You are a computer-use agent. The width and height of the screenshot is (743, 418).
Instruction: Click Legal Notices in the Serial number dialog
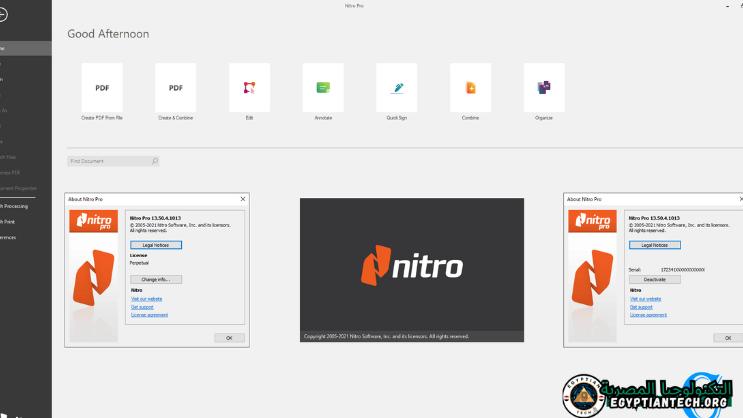[655, 245]
